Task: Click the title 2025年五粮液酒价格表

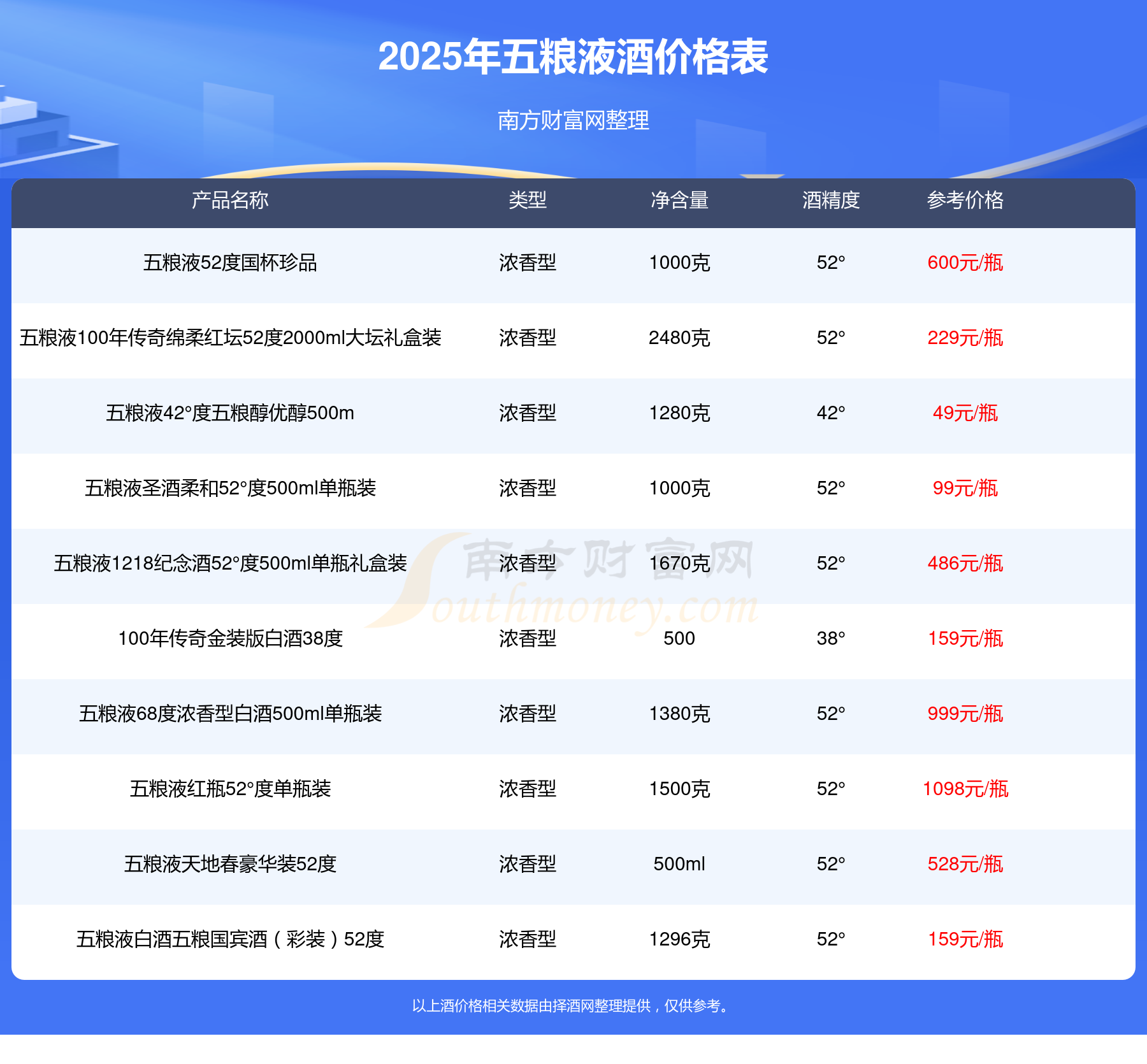Action: pos(573,57)
